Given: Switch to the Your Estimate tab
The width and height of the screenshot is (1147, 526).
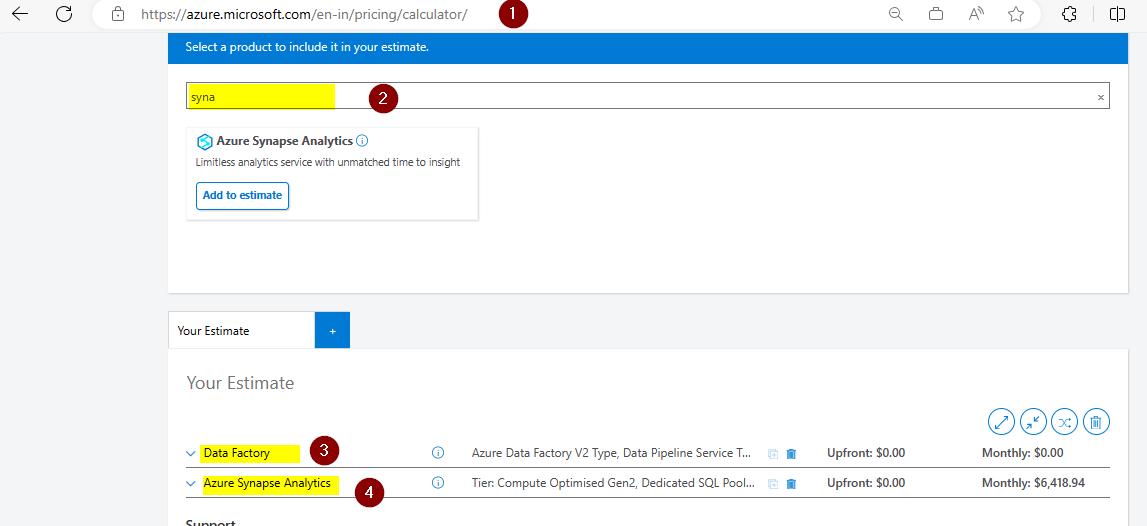Looking at the screenshot, I should click(x=241, y=331).
